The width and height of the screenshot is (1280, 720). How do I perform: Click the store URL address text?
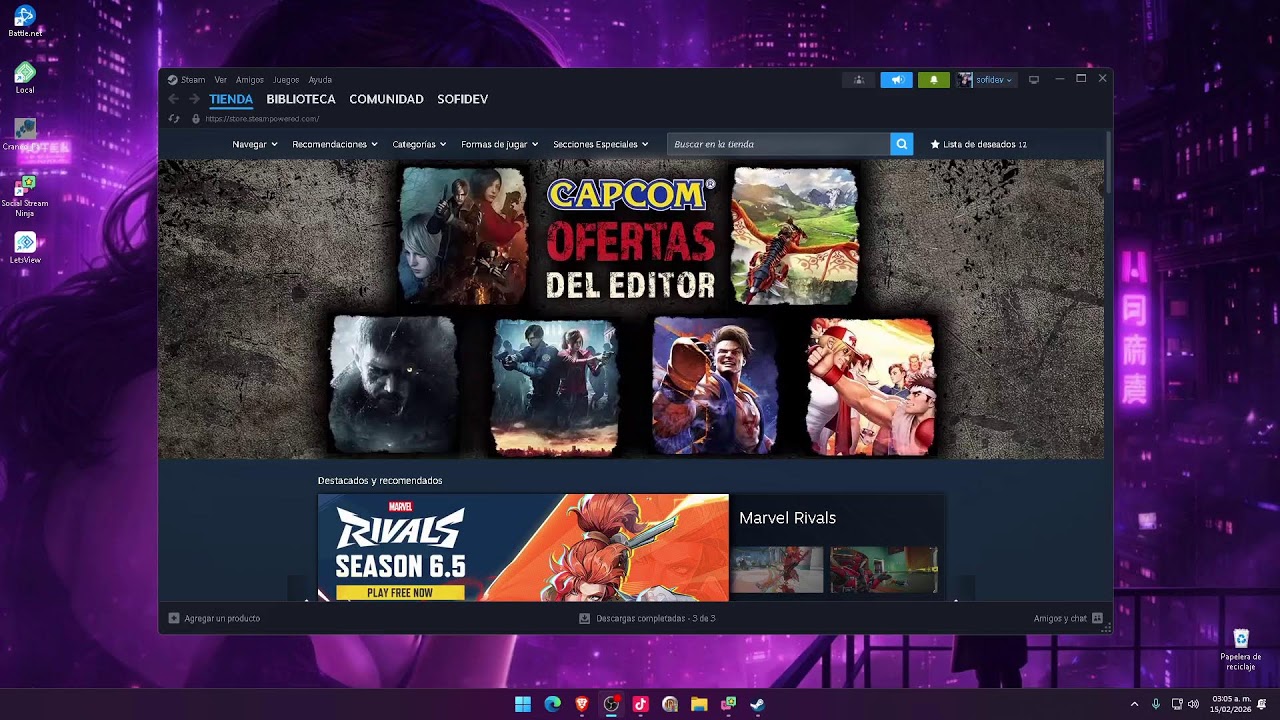pos(262,119)
